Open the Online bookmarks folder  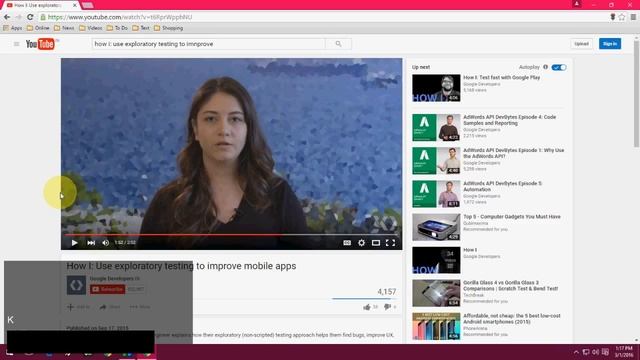pos(38,28)
